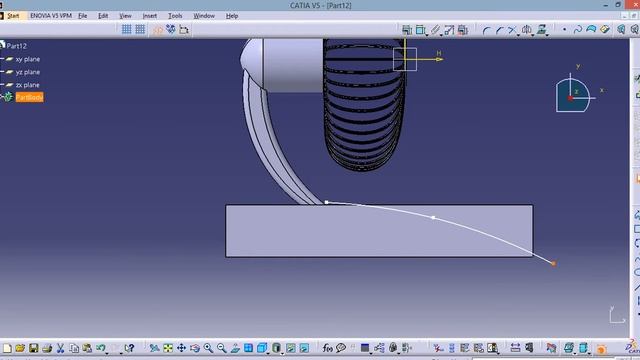Screen dimensions: 640x360
Task: Copy selection using the Copy icon
Action: click(74, 348)
